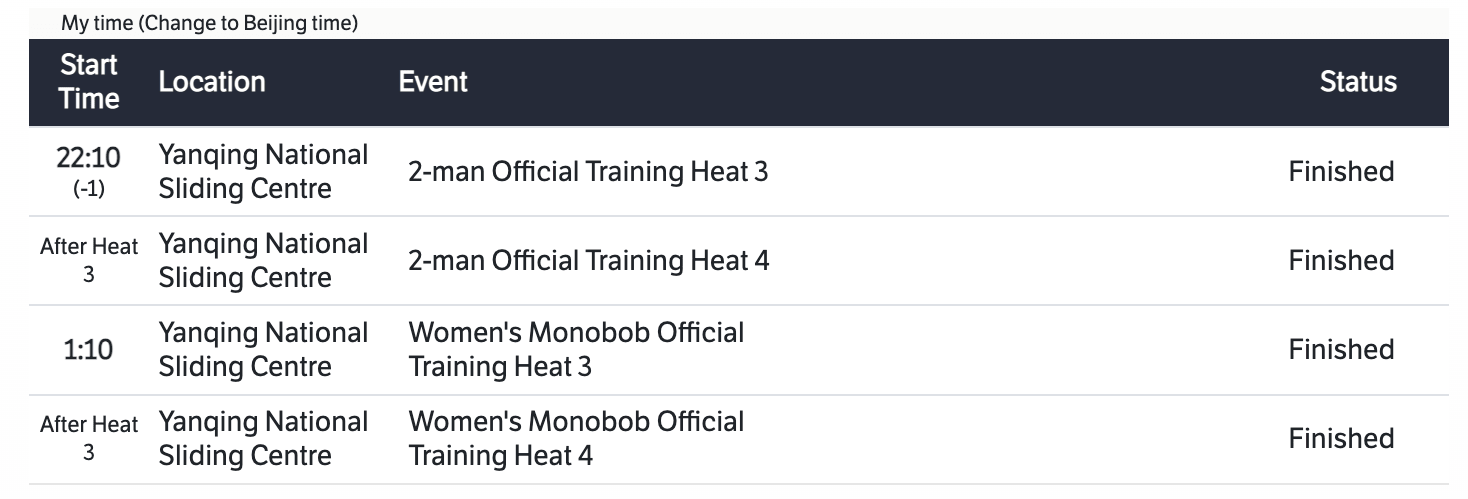The height and width of the screenshot is (499, 1468).
Task: Select the location for Women's Monobob Heat 3
Action: (x=263, y=350)
